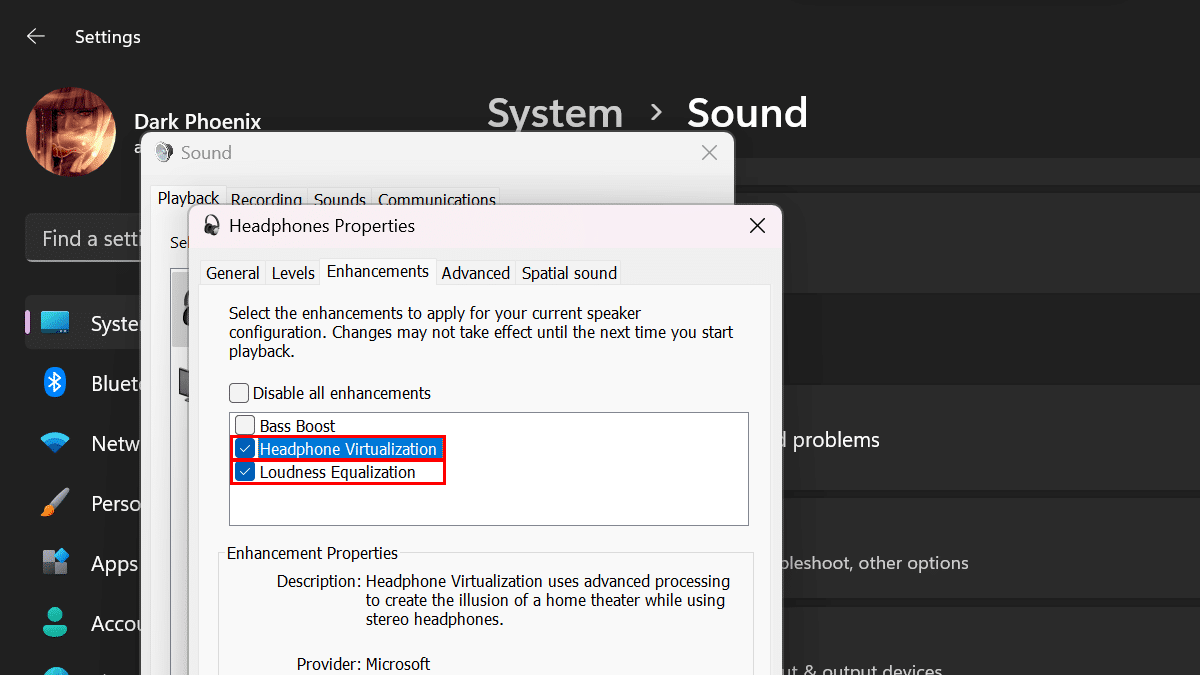Check the Bass Boost checkbox

click(x=245, y=426)
